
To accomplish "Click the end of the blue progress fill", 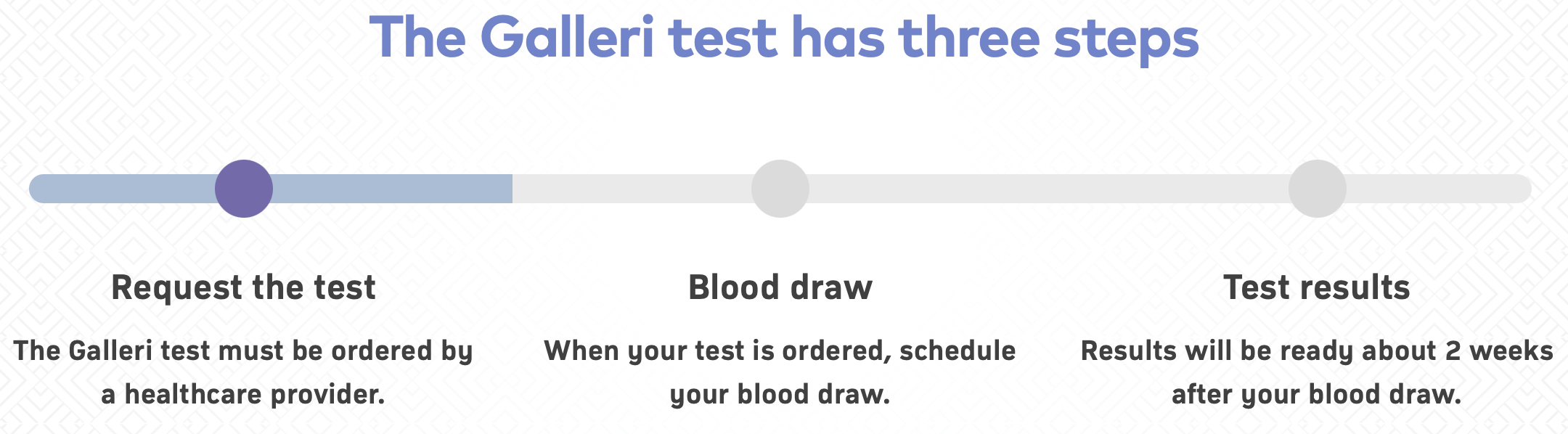I will point(510,189).
